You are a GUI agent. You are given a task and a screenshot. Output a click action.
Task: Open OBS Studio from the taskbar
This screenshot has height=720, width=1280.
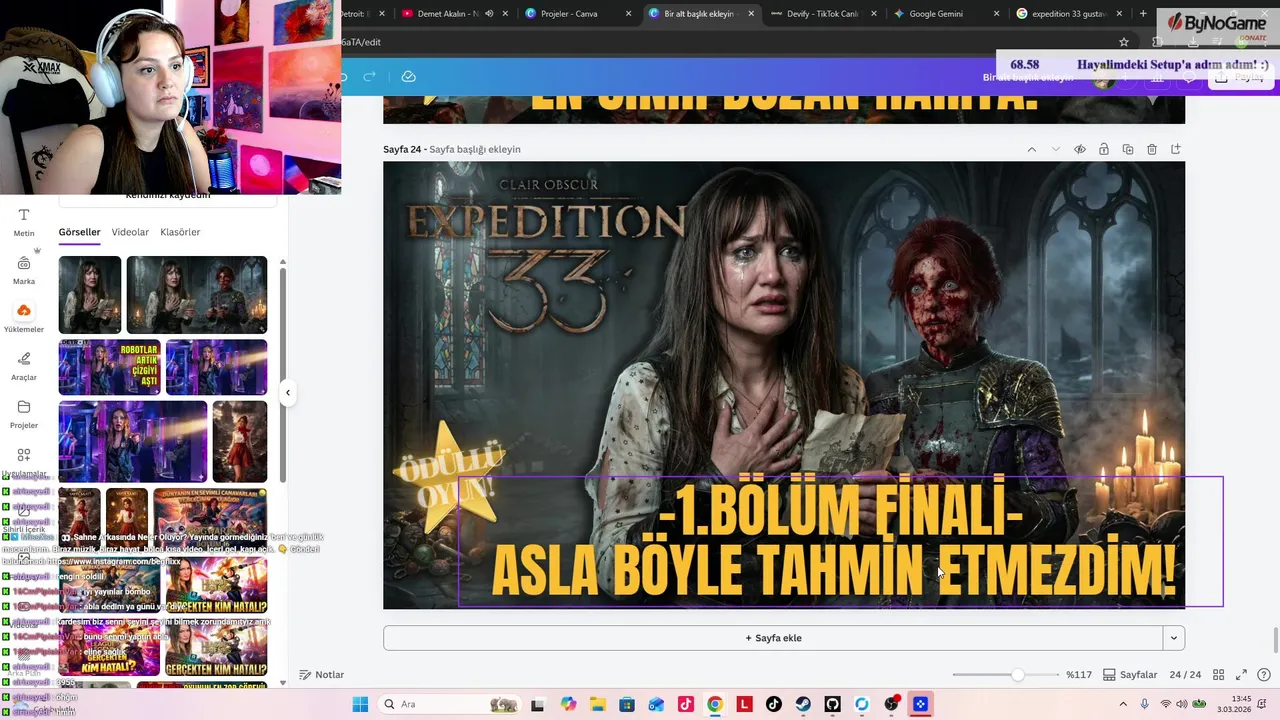click(x=891, y=704)
